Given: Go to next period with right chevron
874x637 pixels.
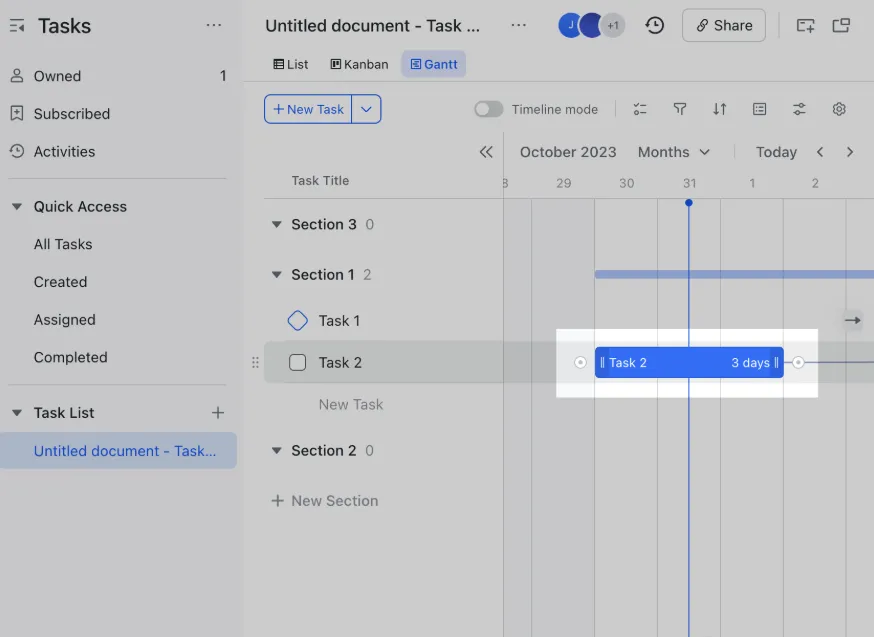Looking at the screenshot, I should (x=850, y=152).
